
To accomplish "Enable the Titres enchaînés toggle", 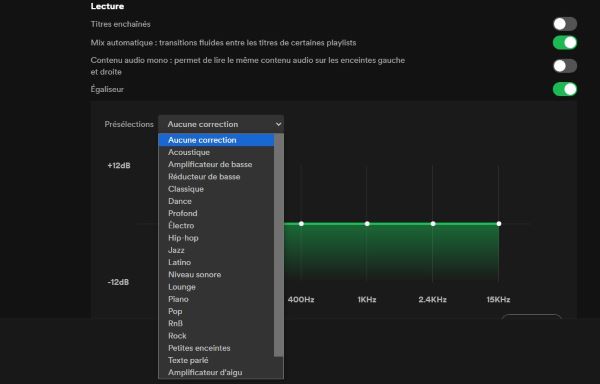I will pyautogui.click(x=565, y=24).
